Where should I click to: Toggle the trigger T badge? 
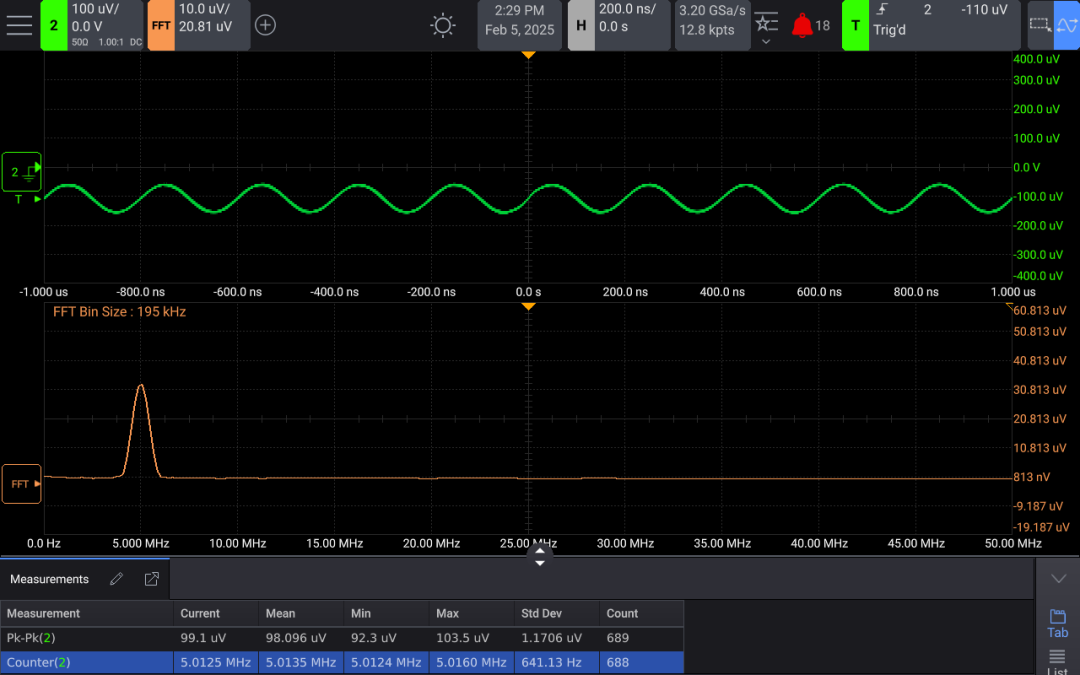coord(855,25)
